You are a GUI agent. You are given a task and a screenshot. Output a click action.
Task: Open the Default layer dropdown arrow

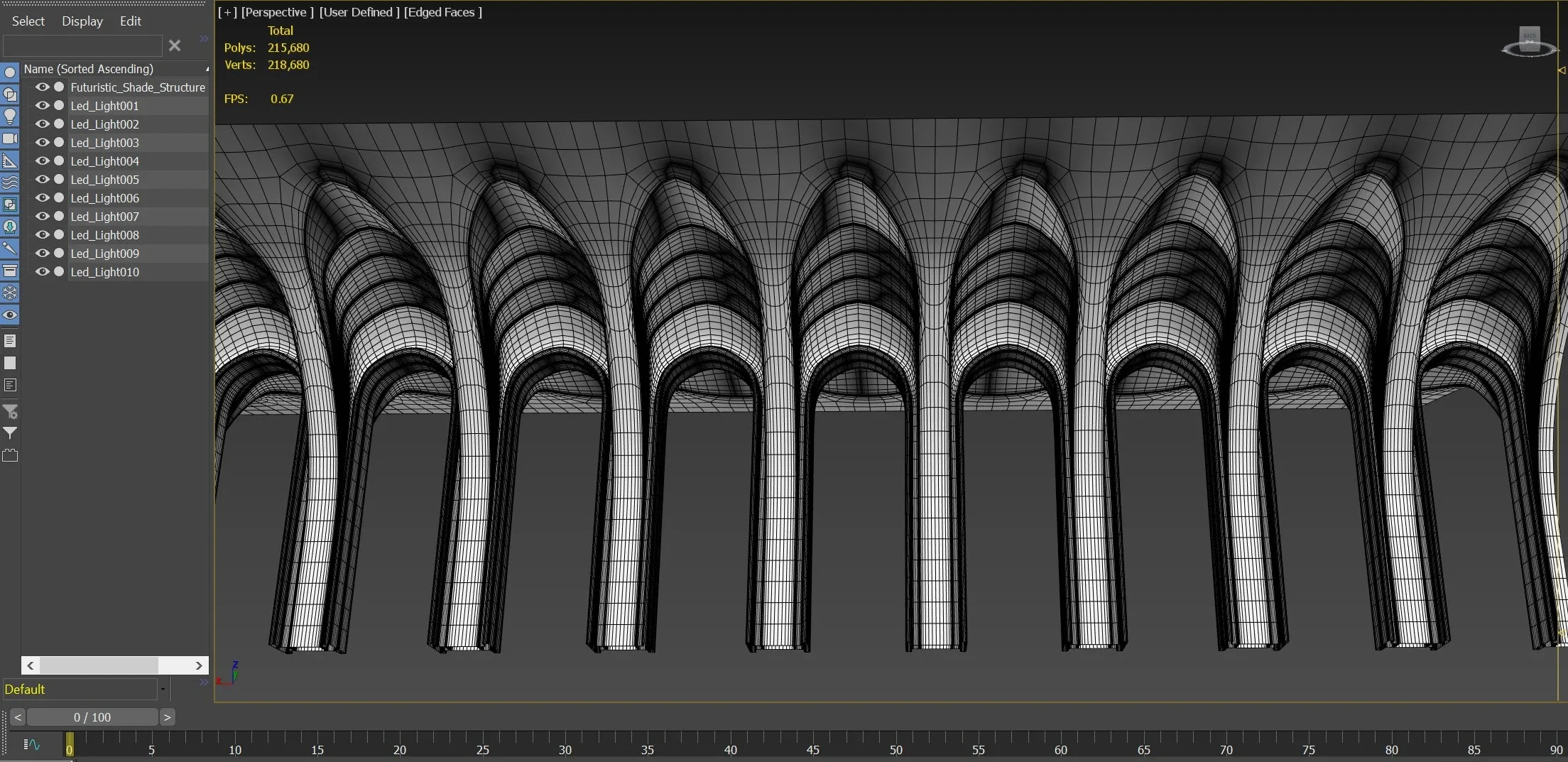click(163, 689)
